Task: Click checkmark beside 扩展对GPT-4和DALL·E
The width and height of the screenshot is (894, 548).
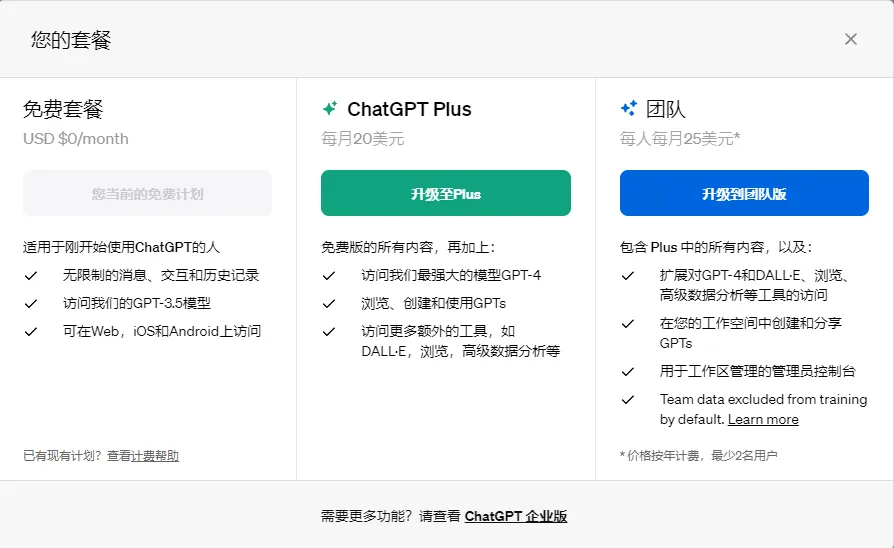Action: click(x=628, y=276)
